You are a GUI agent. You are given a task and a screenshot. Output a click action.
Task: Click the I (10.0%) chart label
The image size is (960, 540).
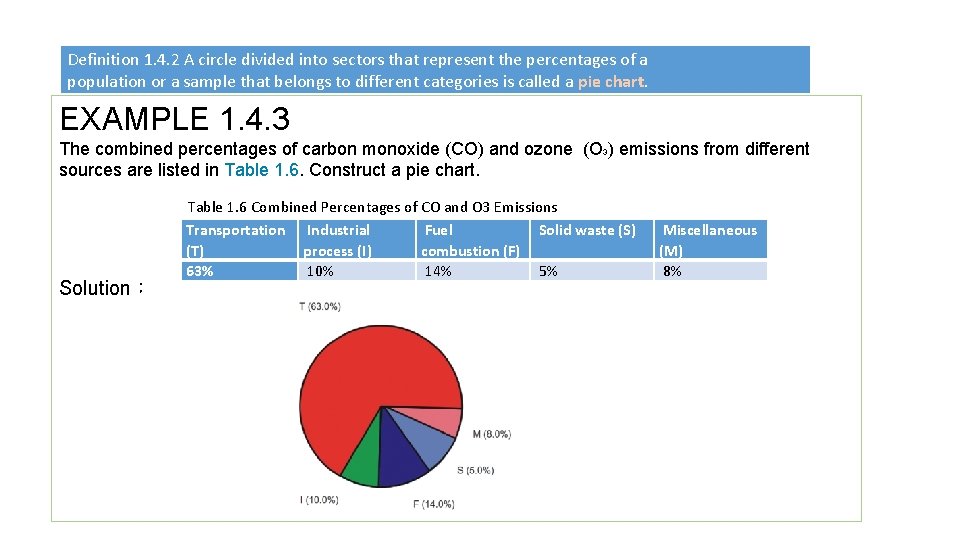click(x=319, y=500)
